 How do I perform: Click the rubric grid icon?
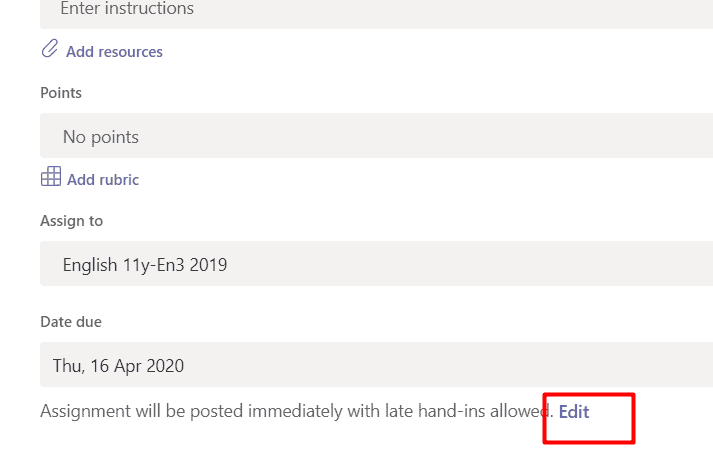coord(51,176)
